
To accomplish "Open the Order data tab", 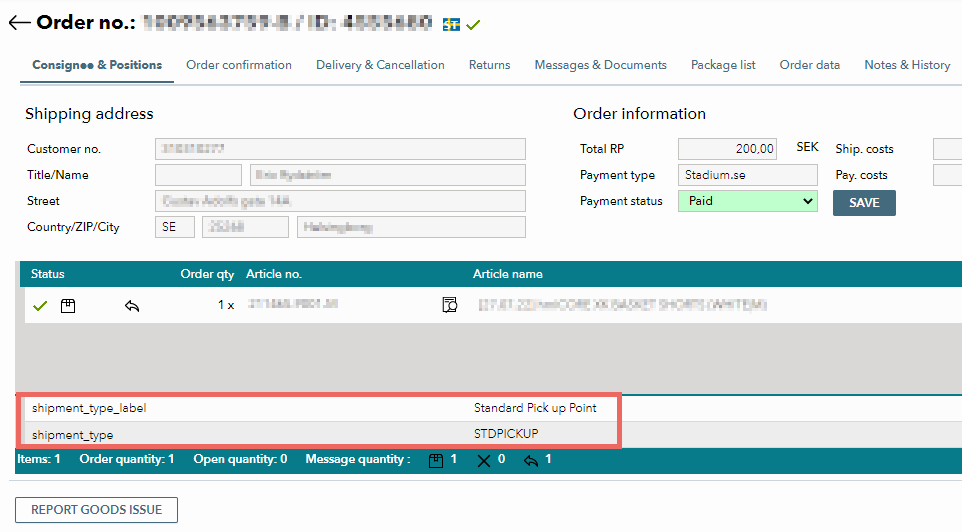I will tap(810, 65).
